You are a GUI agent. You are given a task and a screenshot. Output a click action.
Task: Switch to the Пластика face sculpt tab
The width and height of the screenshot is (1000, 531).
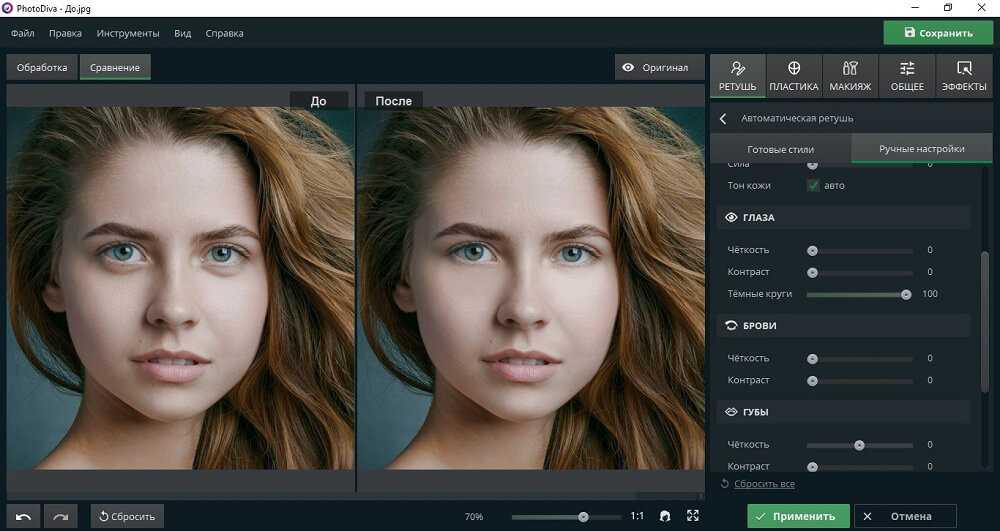tap(793, 76)
